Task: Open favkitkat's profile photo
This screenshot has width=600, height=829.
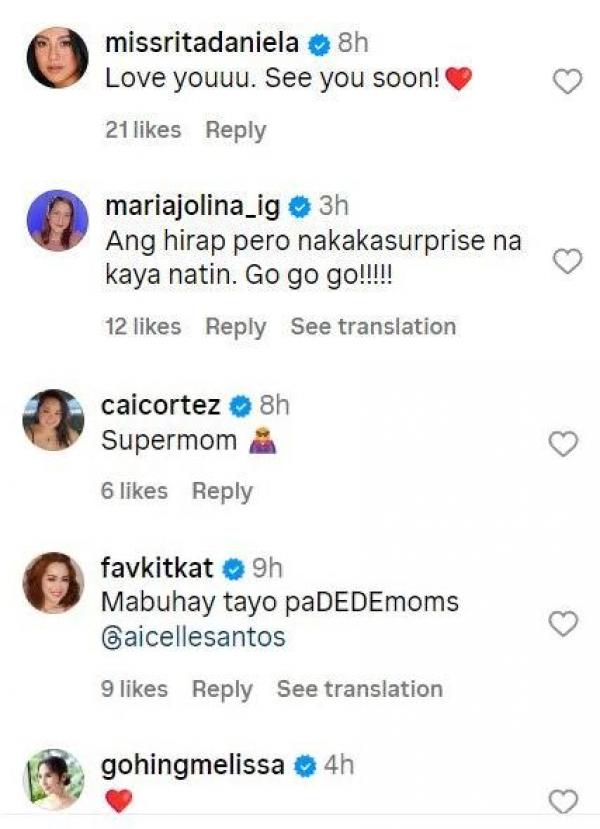Action: (x=53, y=582)
